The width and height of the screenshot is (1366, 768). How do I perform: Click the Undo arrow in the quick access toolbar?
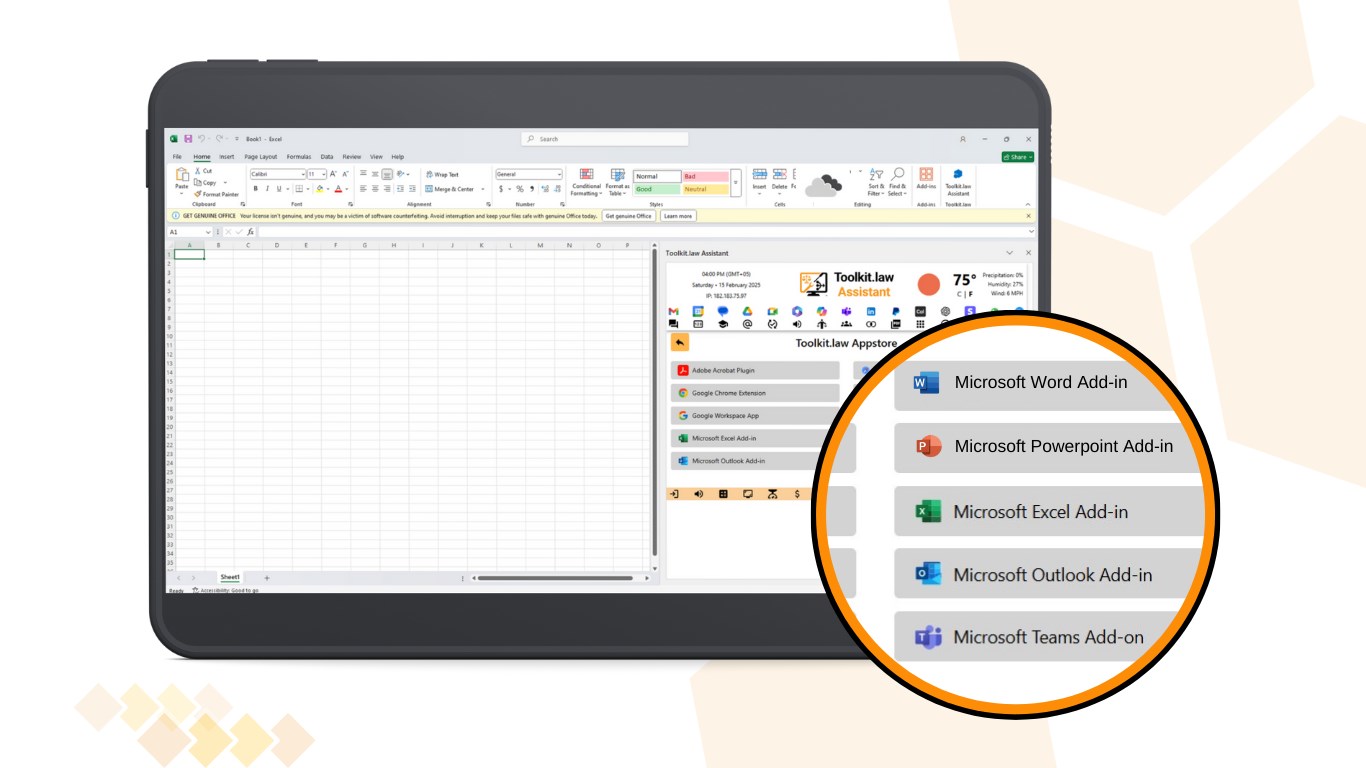(201, 139)
